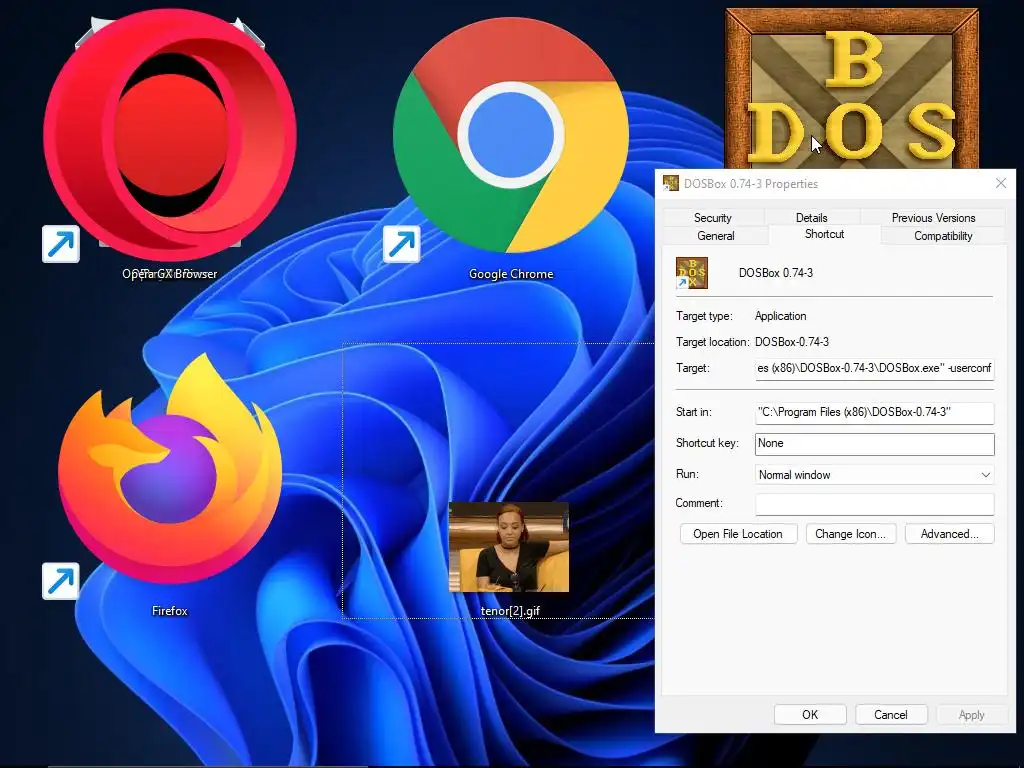Viewport: 1024px width, 768px height.
Task: Click the Firefox icon label
Action: [x=170, y=611]
